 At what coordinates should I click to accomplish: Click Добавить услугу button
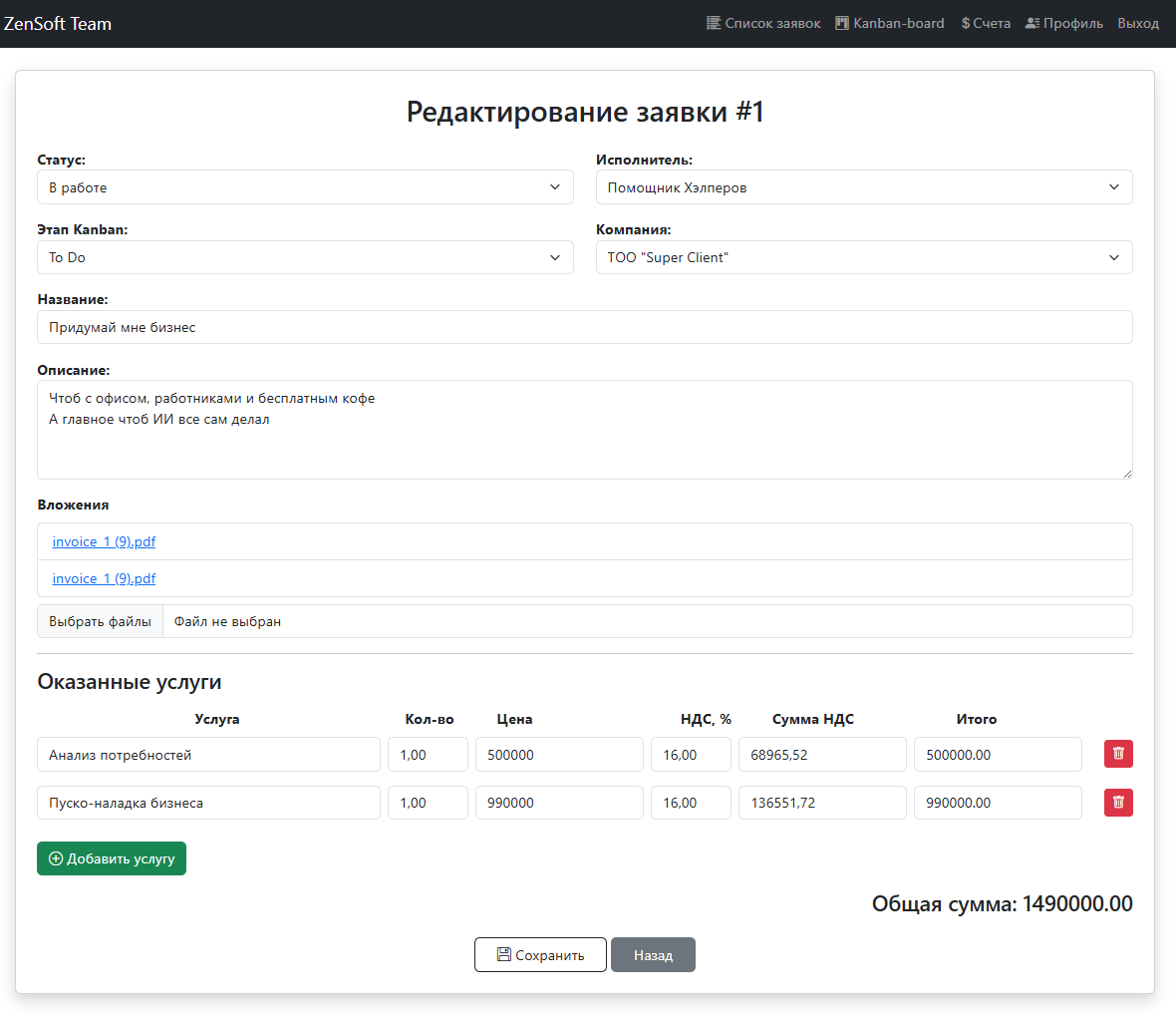112,858
